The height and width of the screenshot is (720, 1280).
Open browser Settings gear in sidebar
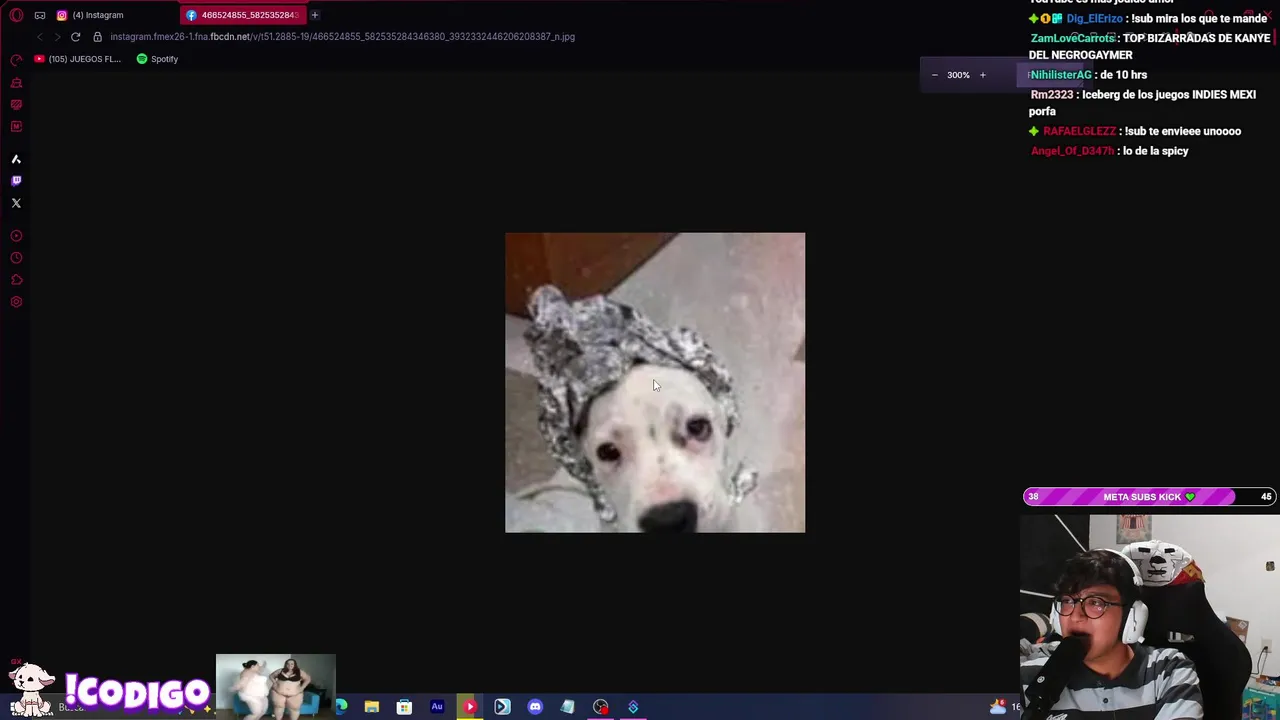[16, 302]
